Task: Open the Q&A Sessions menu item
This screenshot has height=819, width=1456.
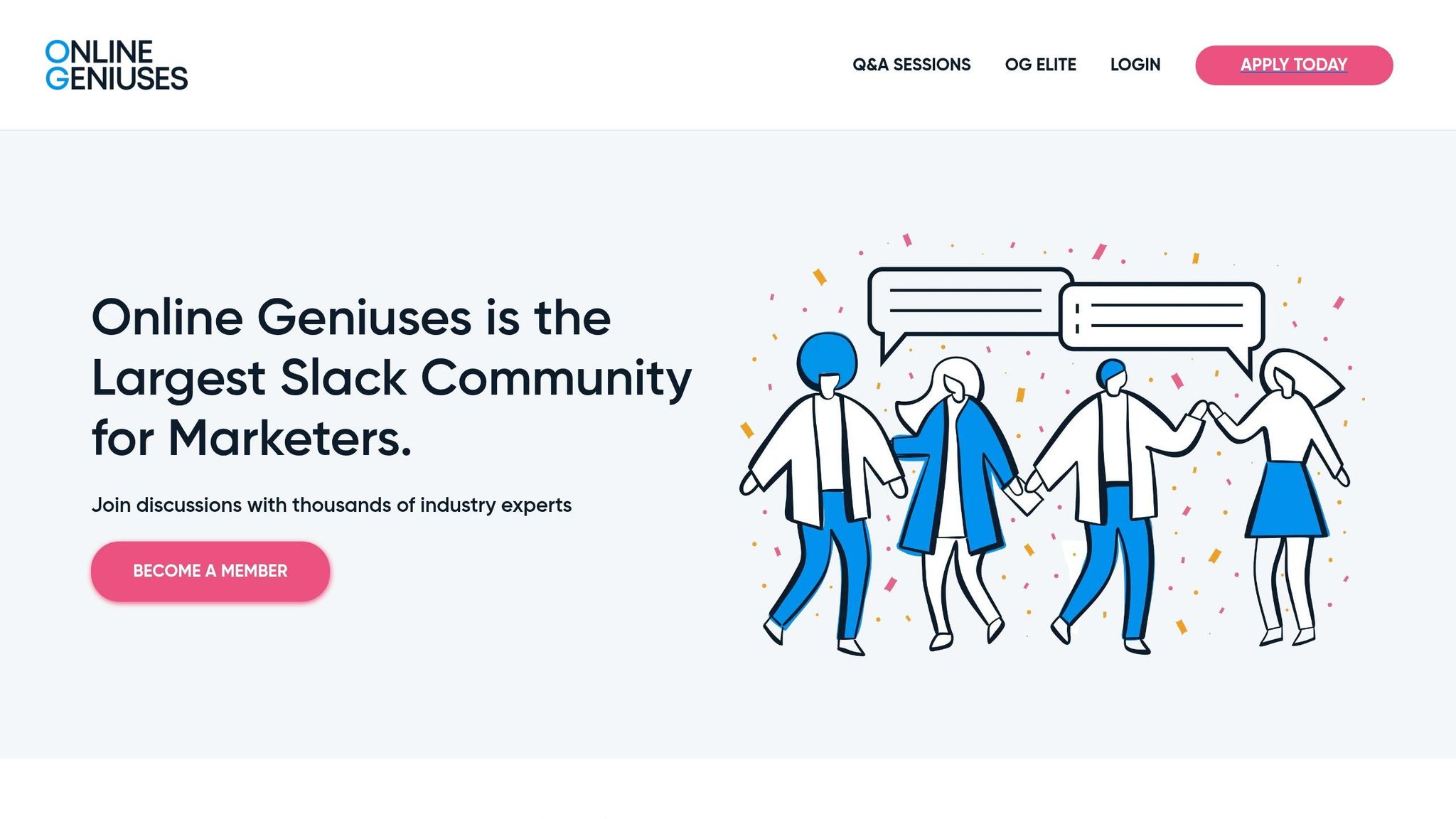Action: click(x=911, y=65)
